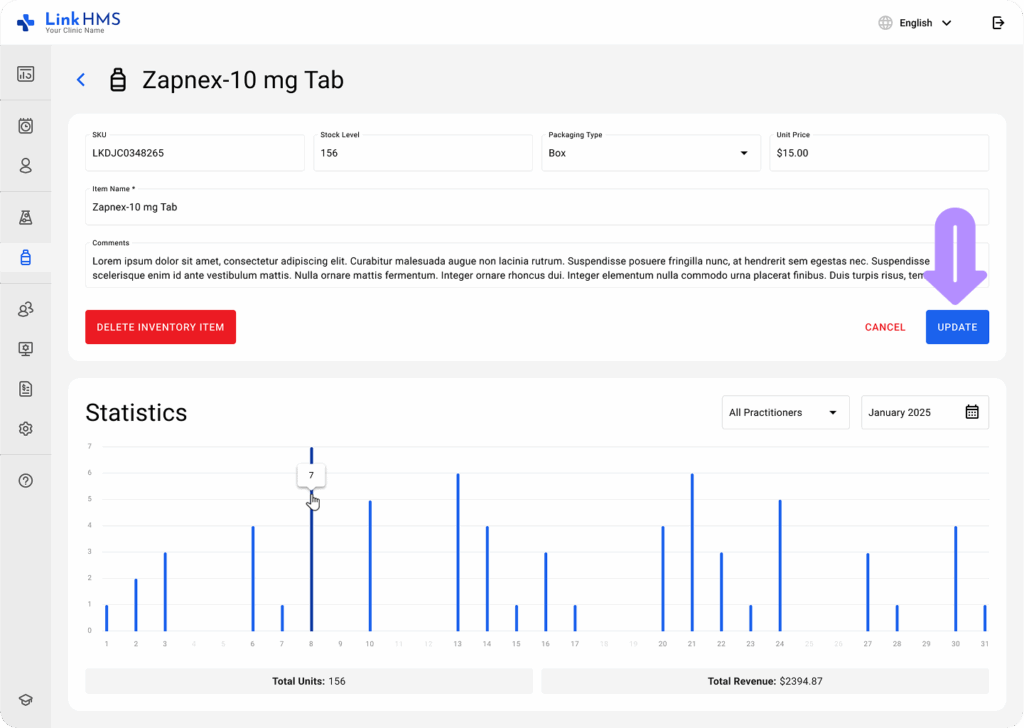The height and width of the screenshot is (728, 1024).
Task: Click the chart bar for day 20
Action: 663,578
